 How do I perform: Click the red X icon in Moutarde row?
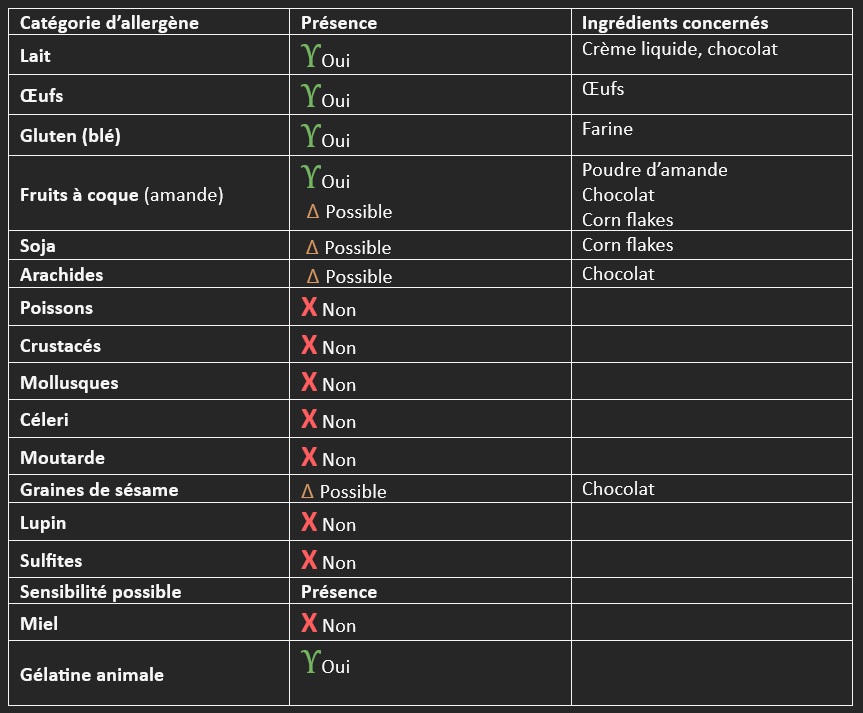click(x=309, y=456)
